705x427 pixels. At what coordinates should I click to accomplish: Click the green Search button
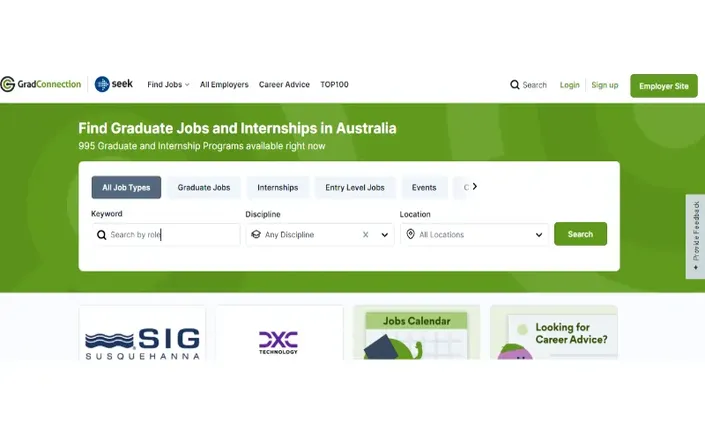click(580, 234)
